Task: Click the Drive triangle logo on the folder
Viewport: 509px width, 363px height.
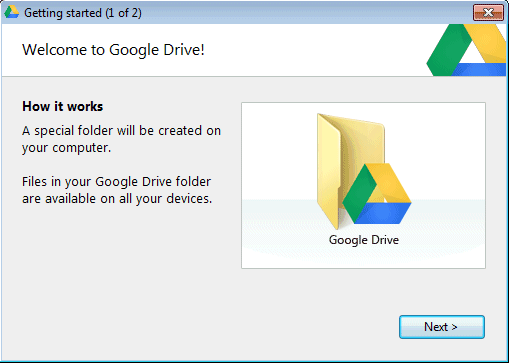Action: pos(377,193)
